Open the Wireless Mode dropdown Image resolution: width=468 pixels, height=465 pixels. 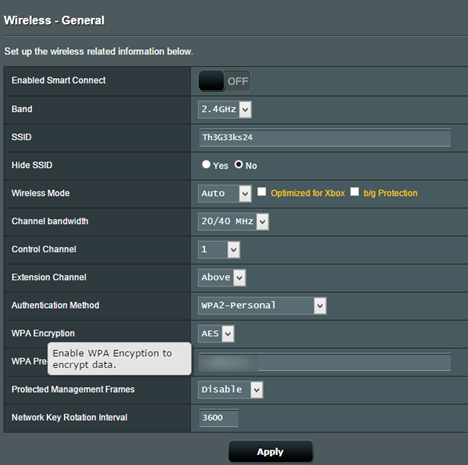225,193
